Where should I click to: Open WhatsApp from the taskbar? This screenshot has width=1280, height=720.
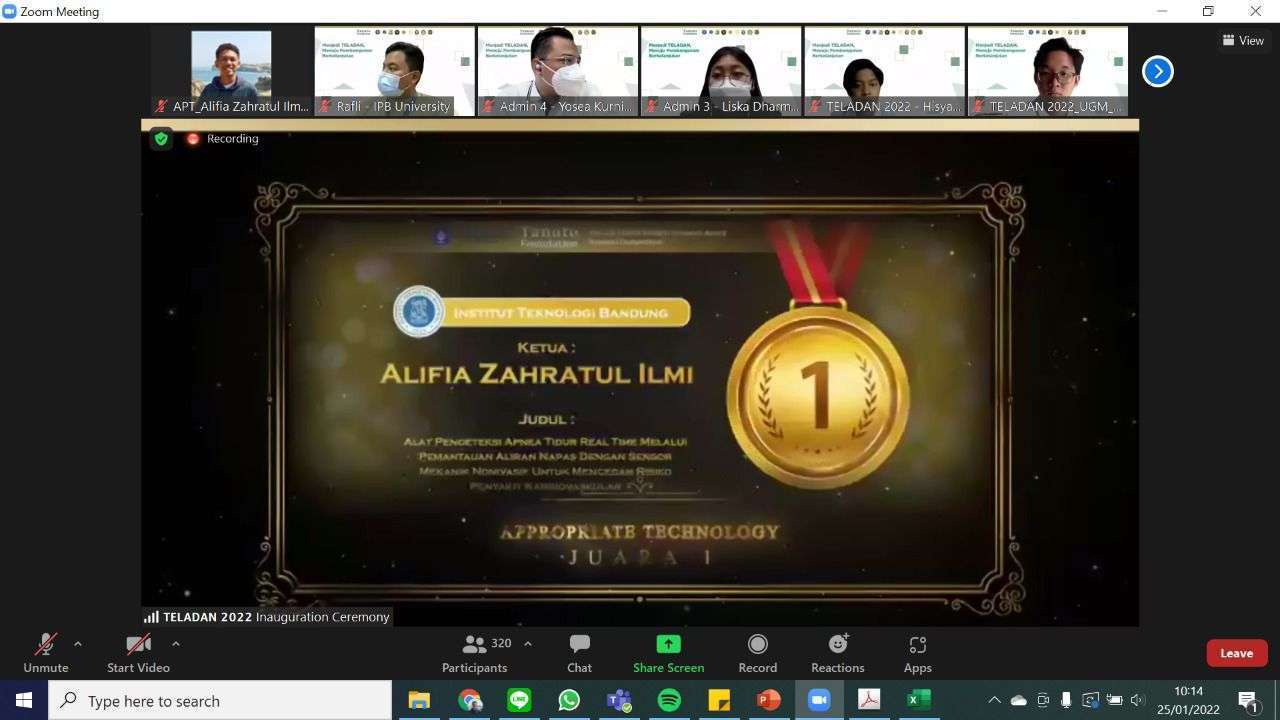(x=569, y=700)
